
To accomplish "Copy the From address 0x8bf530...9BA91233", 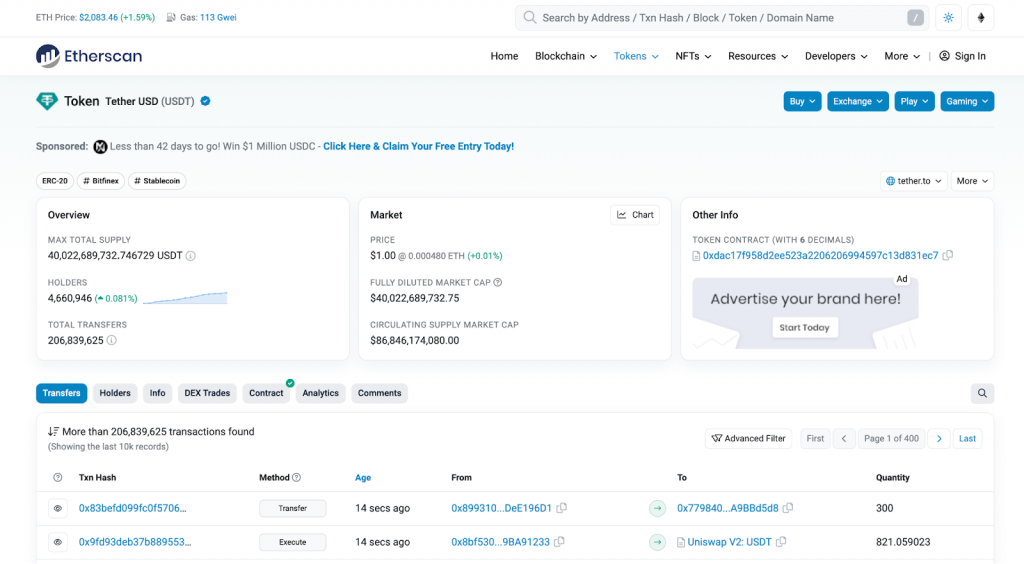I will click(560, 542).
